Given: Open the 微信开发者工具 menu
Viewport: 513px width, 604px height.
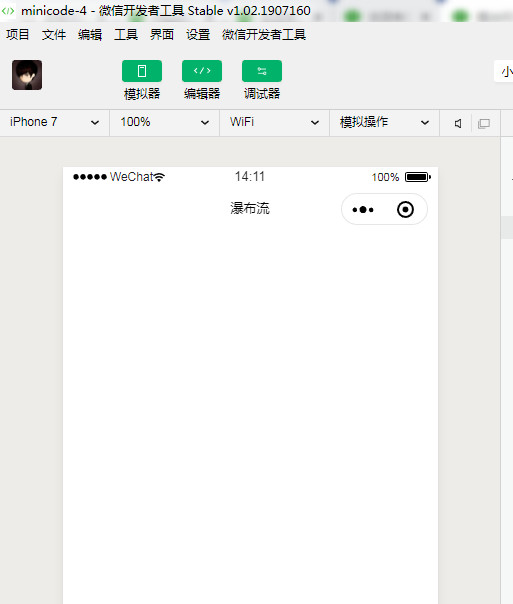Looking at the screenshot, I should 264,35.
